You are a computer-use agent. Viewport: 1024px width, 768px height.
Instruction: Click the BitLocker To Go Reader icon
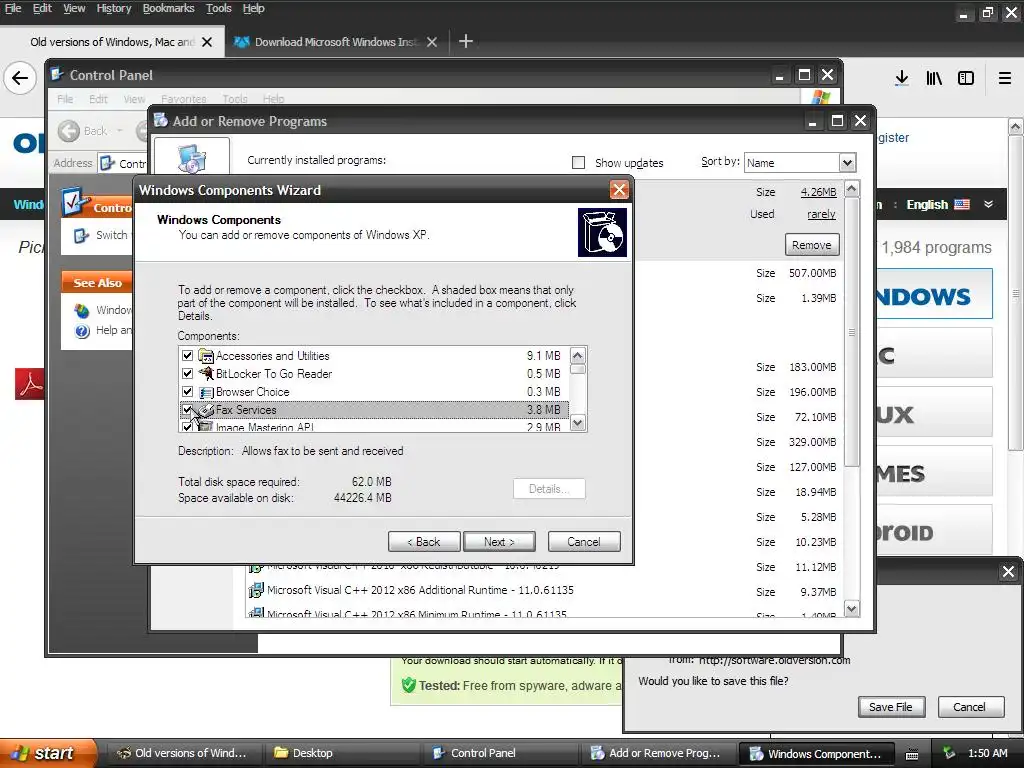point(206,374)
